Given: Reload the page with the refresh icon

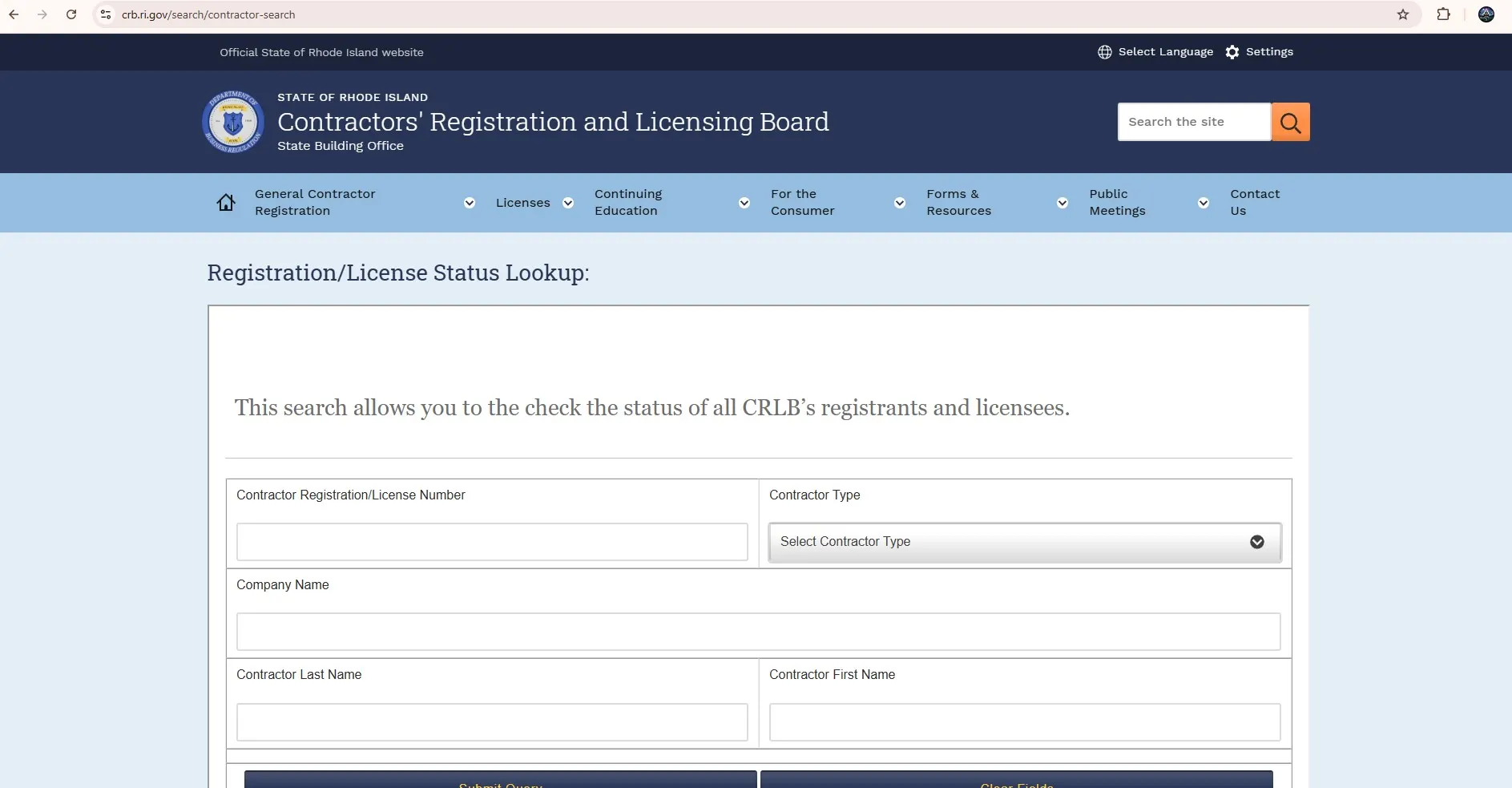Looking at the screenshot, I should [71, 14].
